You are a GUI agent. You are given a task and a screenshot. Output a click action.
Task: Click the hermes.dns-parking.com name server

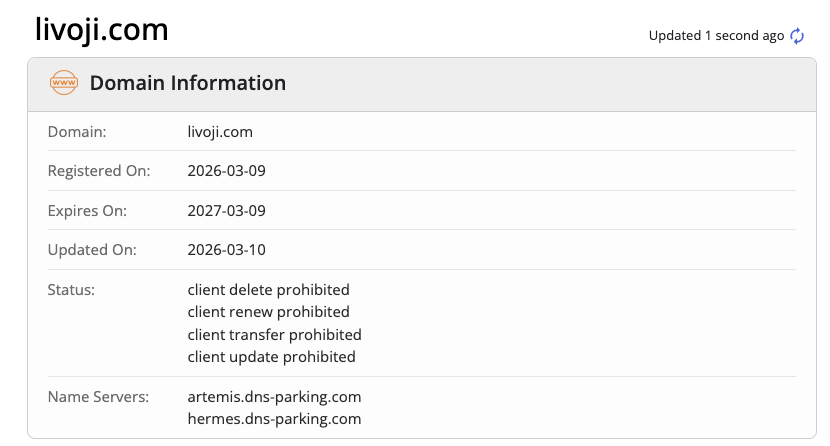(274, 419)
